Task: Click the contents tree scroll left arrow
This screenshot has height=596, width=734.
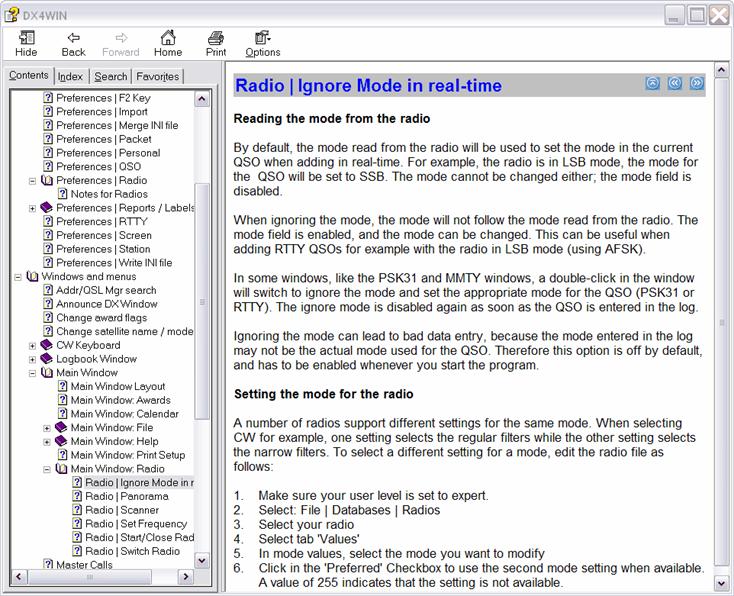Action: [19, 576]
